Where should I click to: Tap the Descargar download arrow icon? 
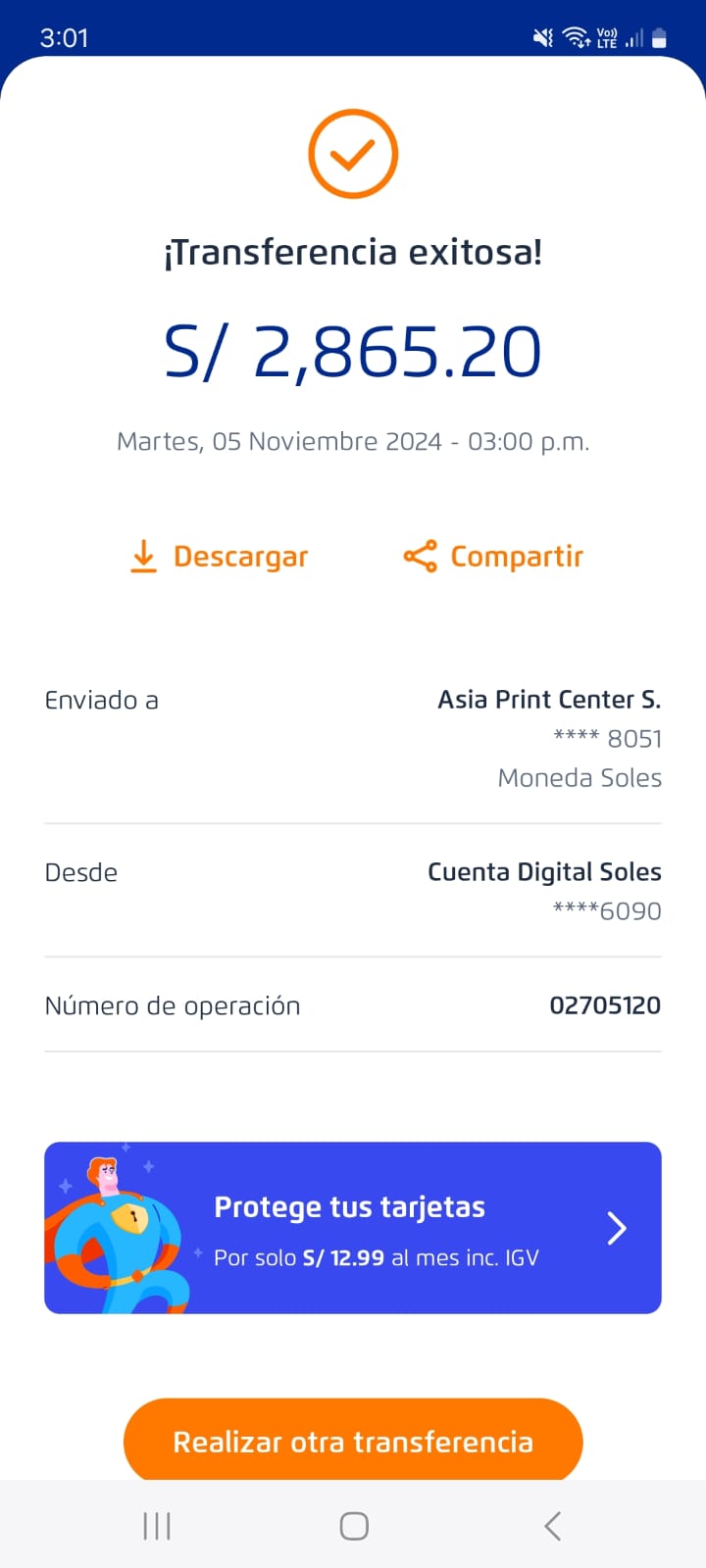pos(143,556)
